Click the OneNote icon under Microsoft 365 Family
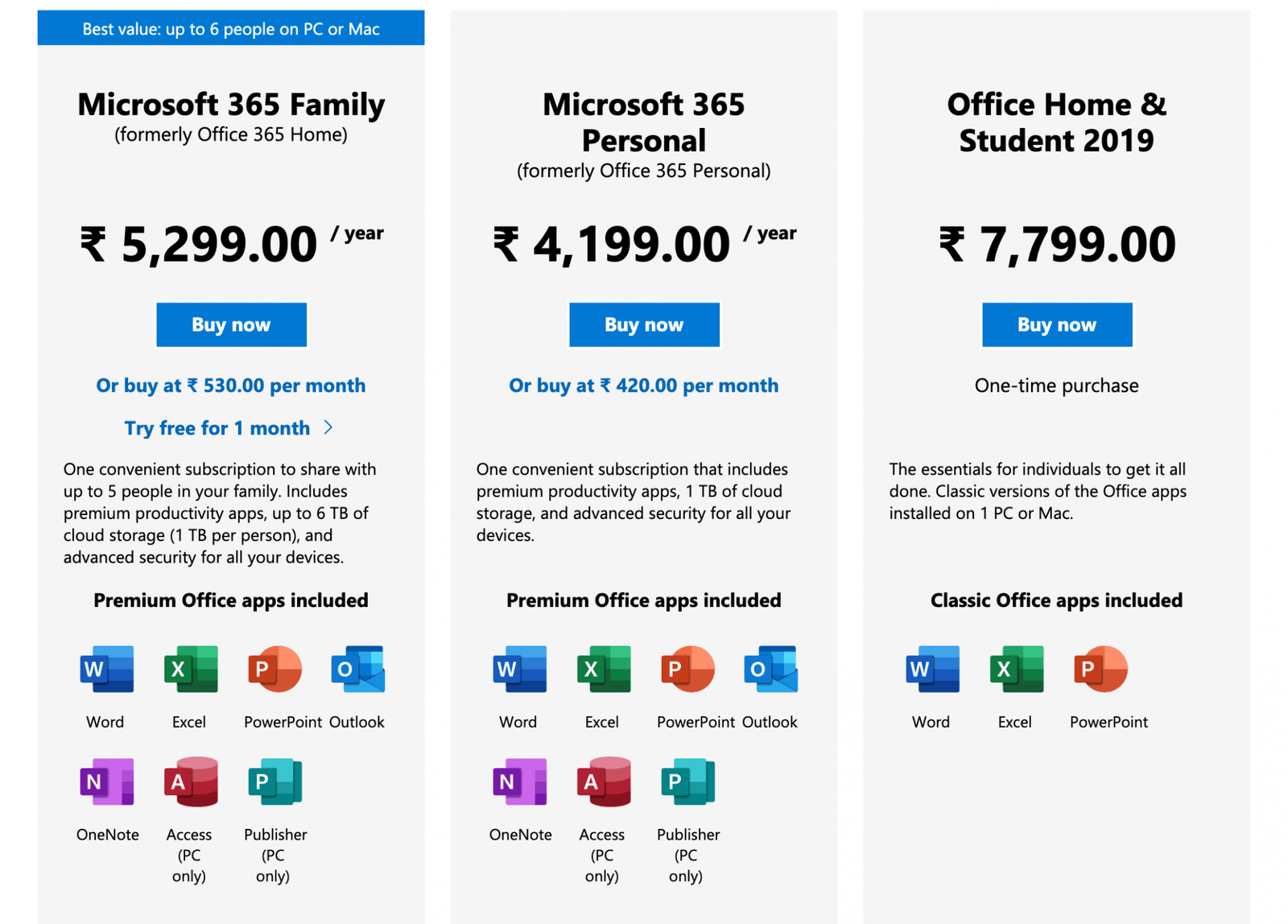Image resolution: width=1288 pixels, height=924 pixels. [107, 782]
